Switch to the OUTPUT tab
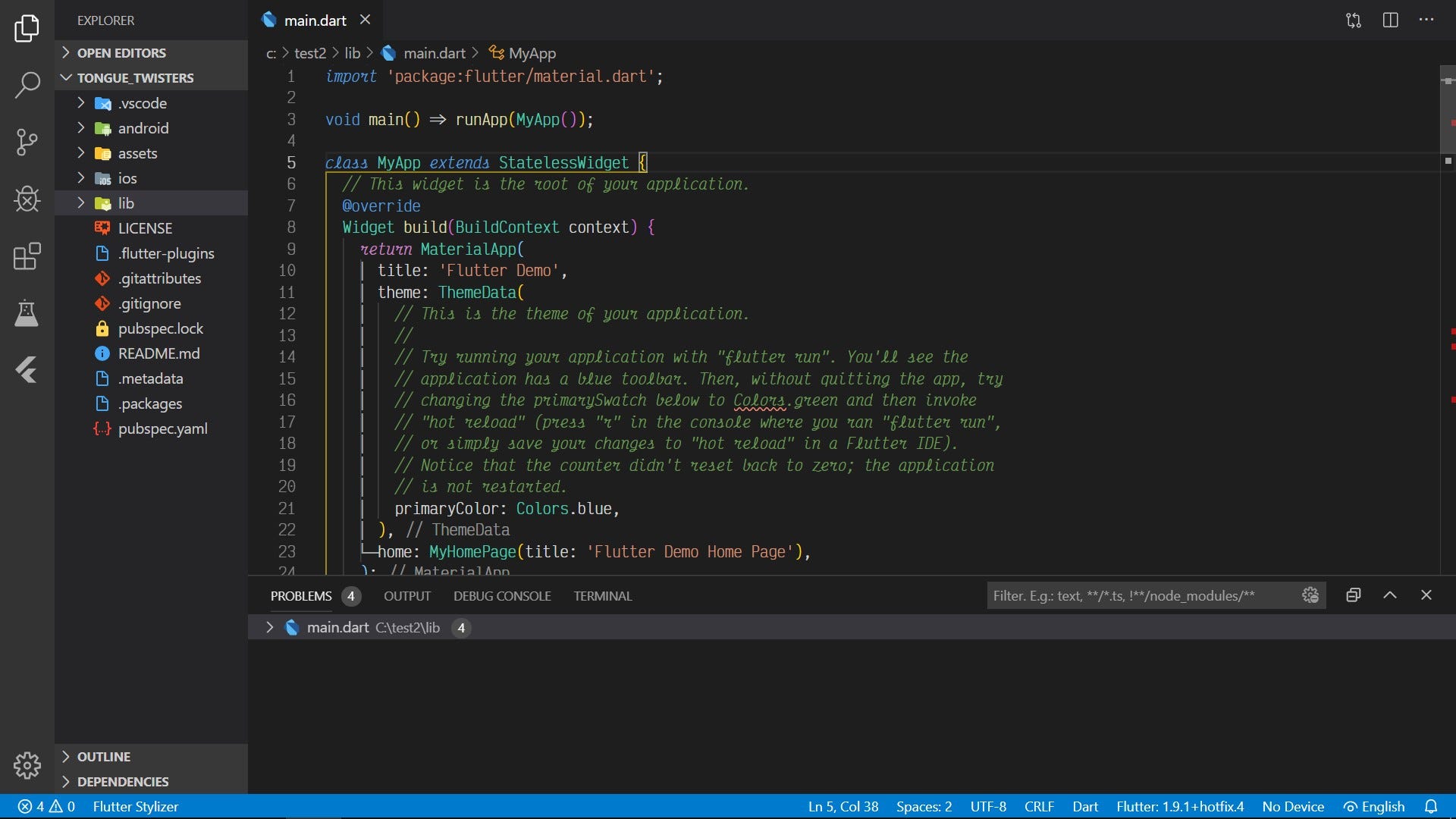1456x819 pixels. pyautogui.click(x=406, y=596)
